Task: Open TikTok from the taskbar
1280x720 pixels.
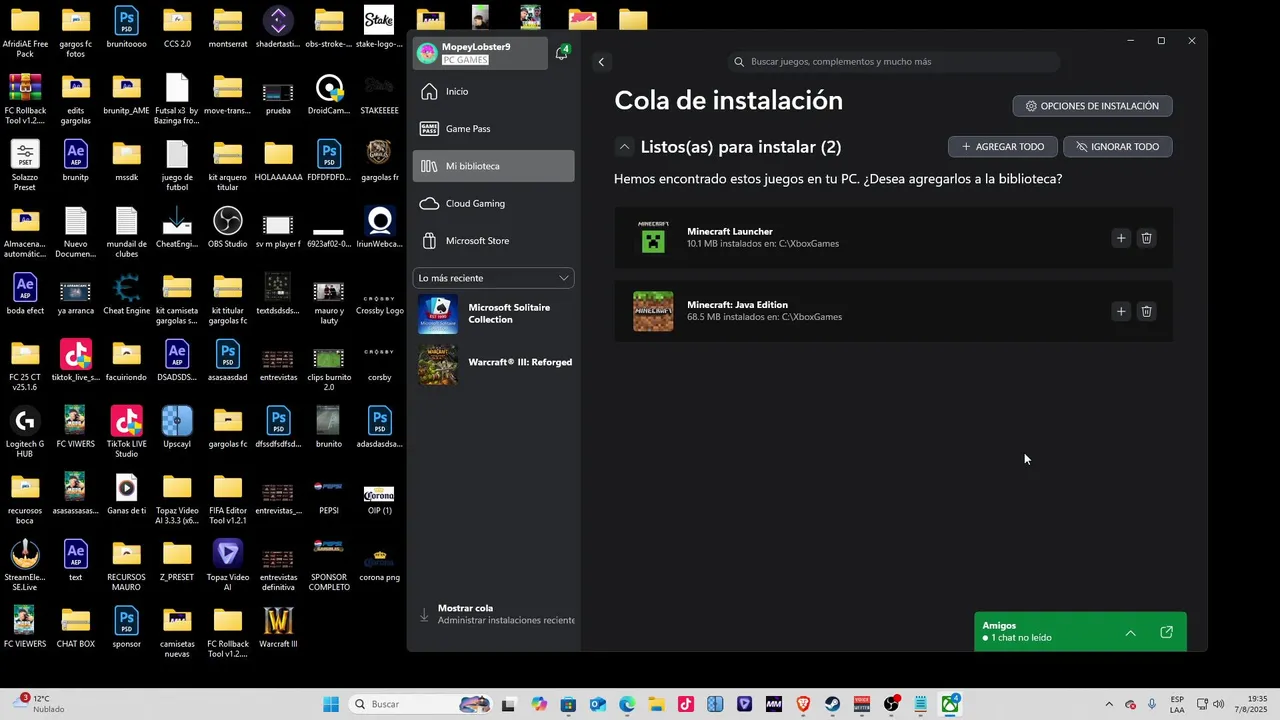Action: [x=686, y=704]
